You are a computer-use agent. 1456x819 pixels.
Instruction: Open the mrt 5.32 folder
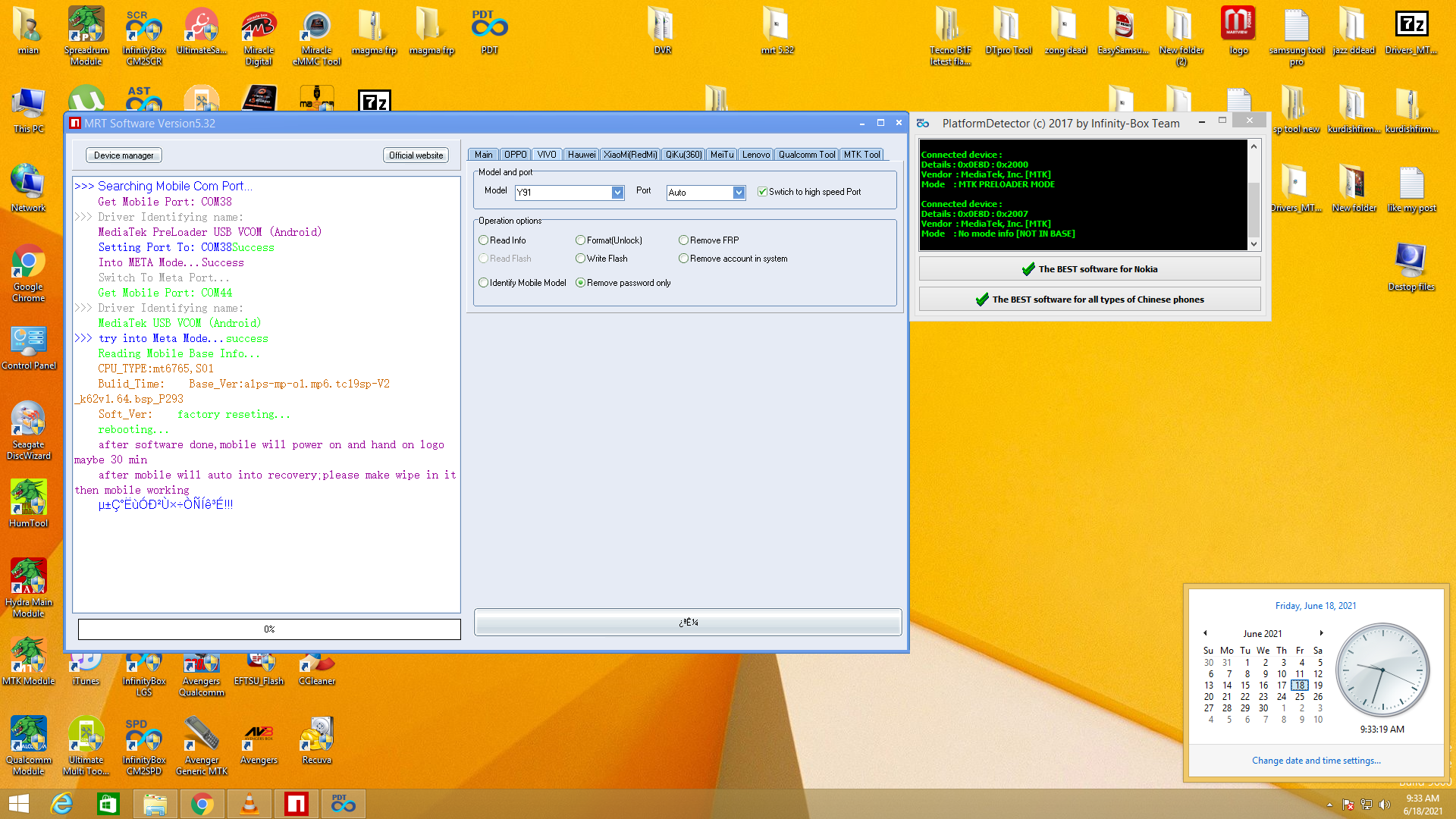[x=777, y=30]
